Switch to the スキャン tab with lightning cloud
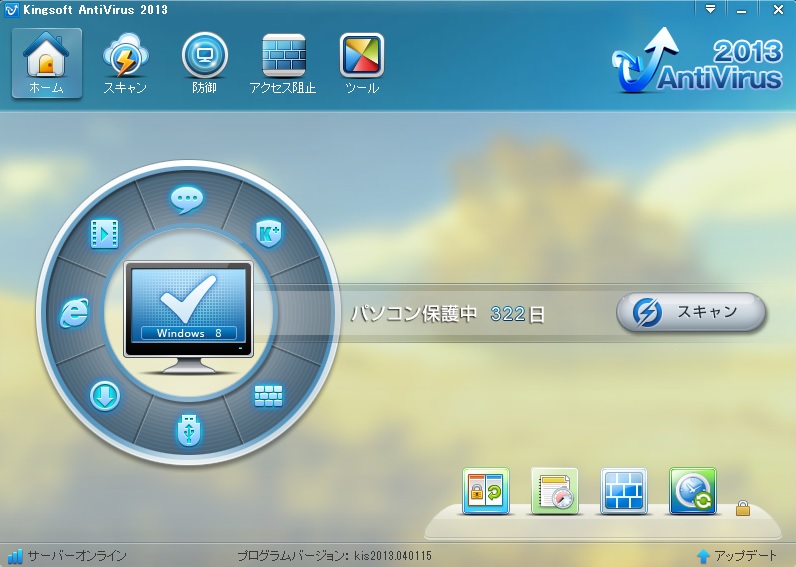 (x=125, y=63)
